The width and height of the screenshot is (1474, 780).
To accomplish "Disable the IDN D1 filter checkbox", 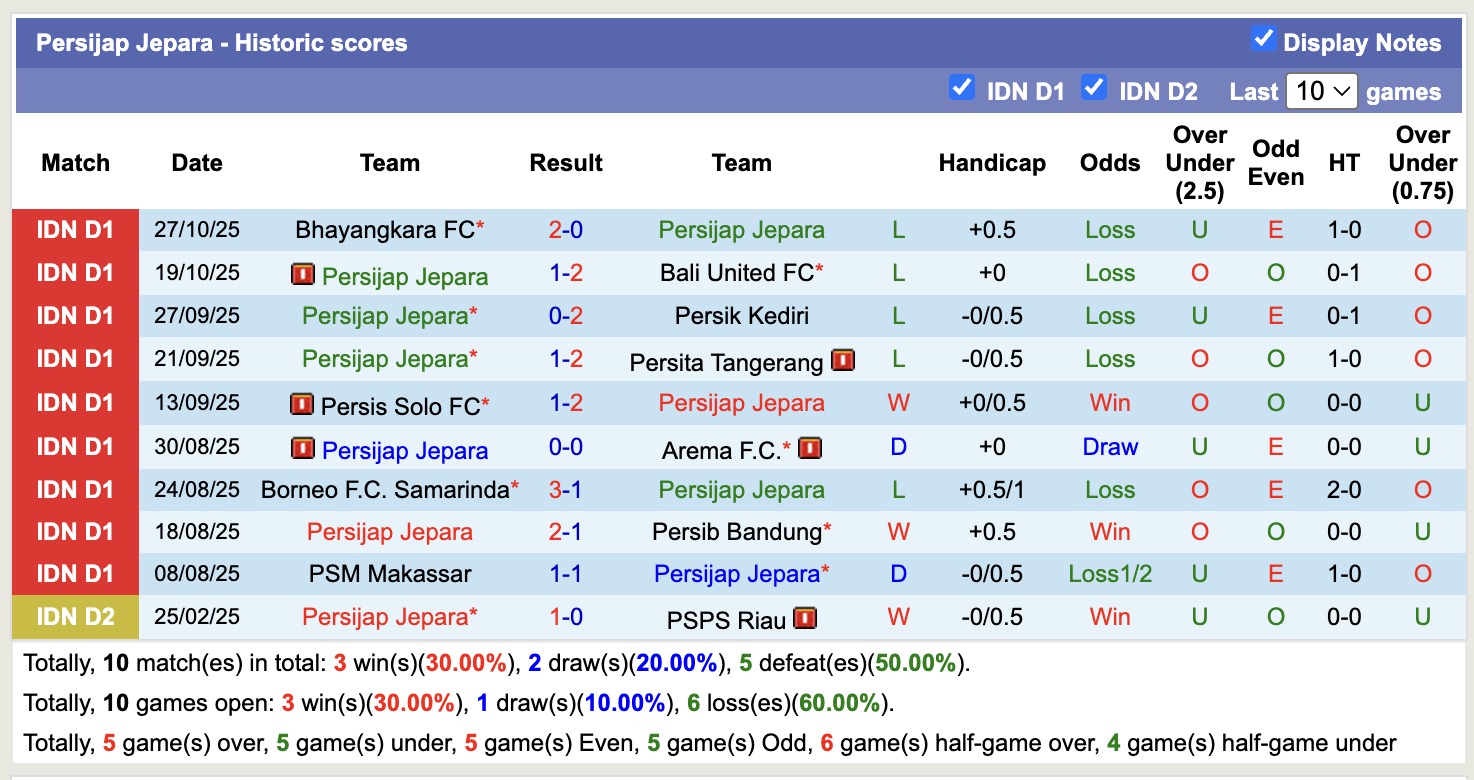I will click(962, 88).
